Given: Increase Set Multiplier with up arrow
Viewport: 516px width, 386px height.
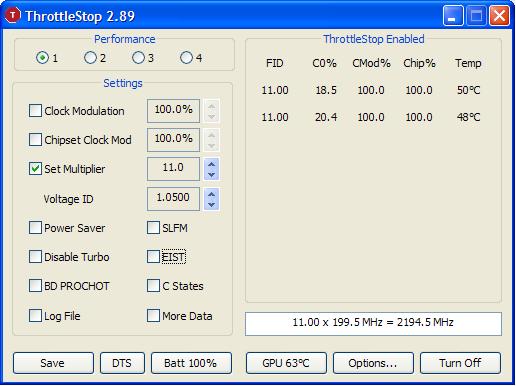Looking at the screenshot, I should tap(211, 164).
